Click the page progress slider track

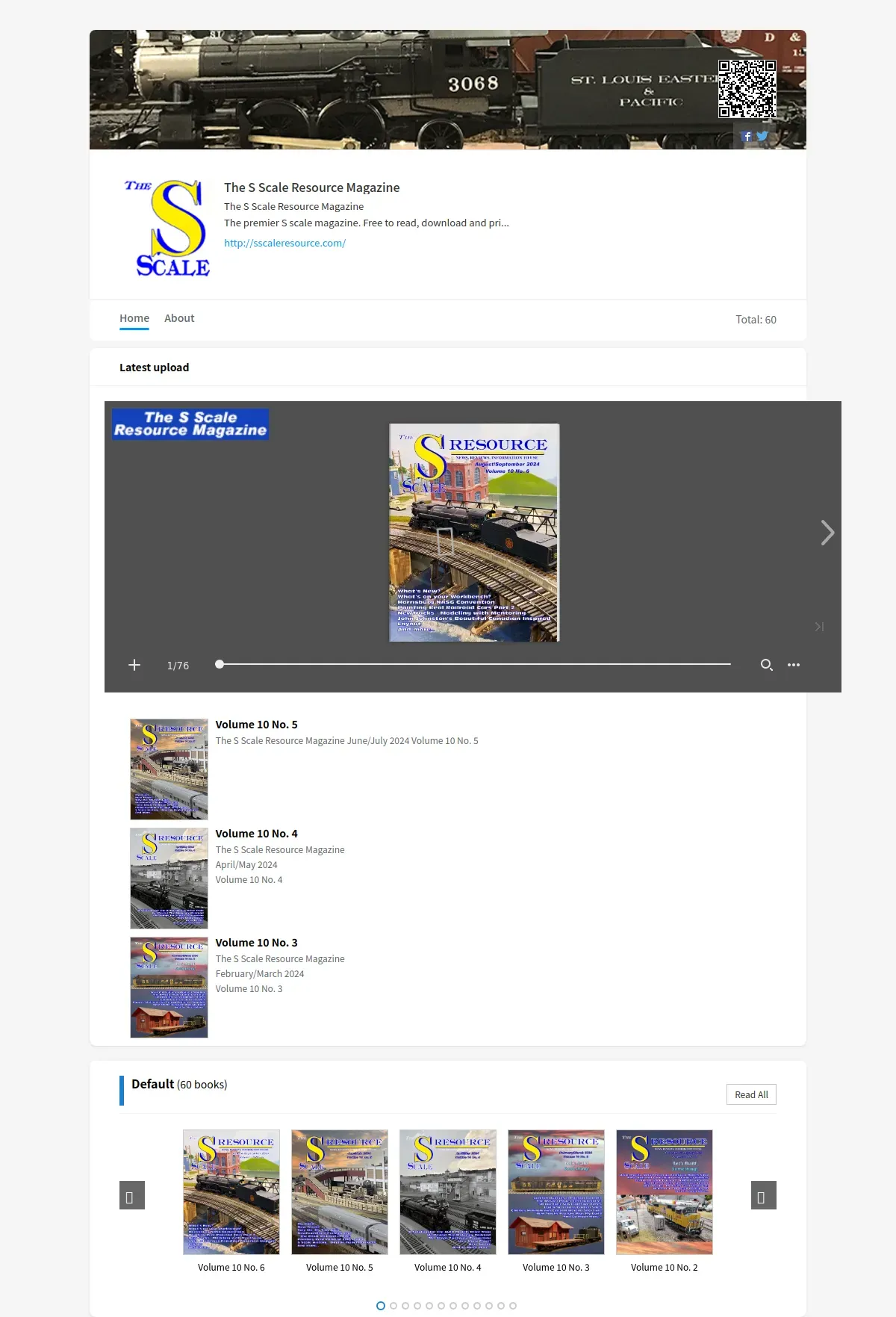(x=475, y=664)
